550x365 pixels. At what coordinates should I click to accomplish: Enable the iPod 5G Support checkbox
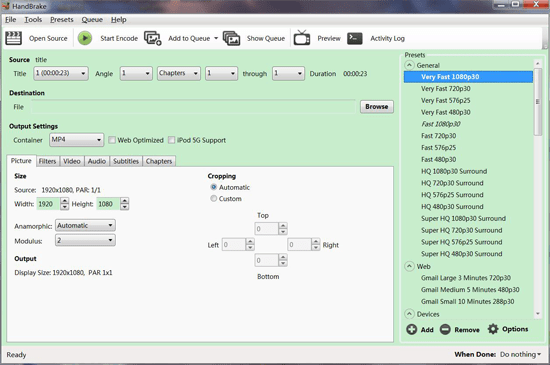172,140
